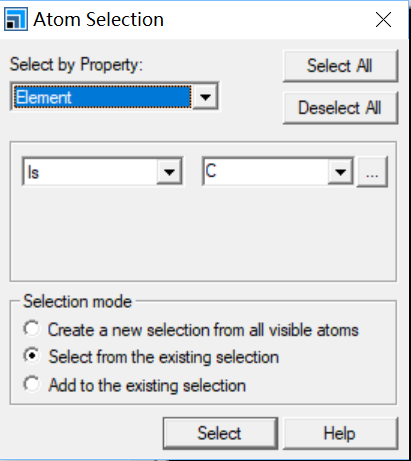
Task: Click the Select All button
Action: [340, 65]
